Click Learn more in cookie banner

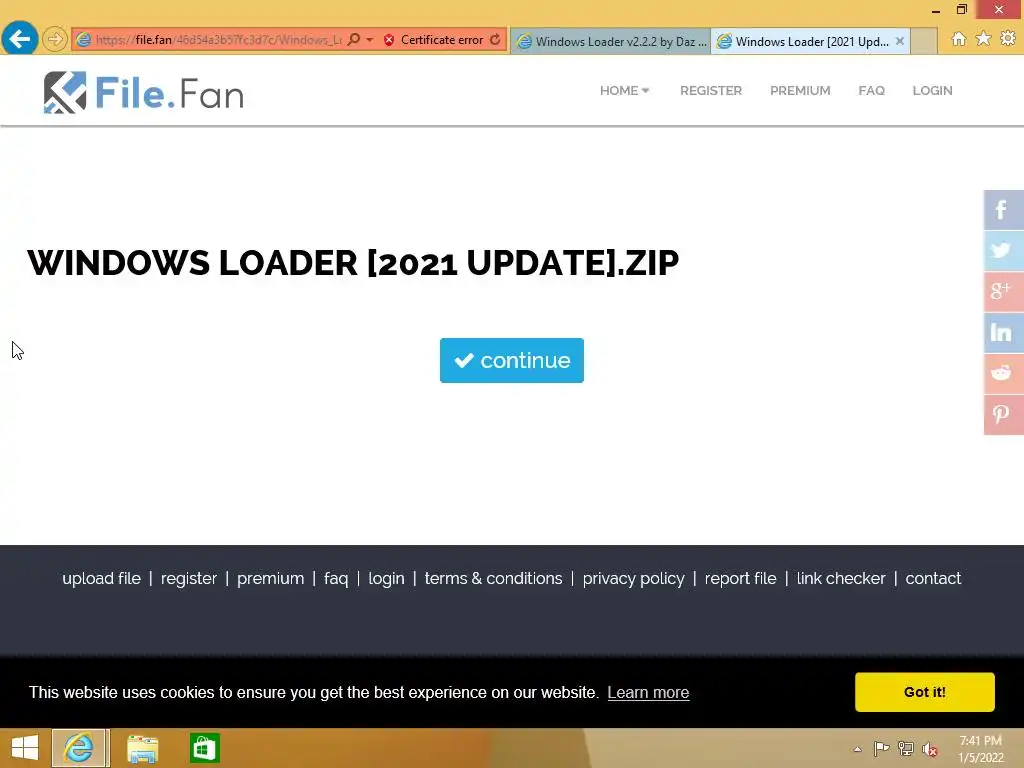click(x=648, y=692)
